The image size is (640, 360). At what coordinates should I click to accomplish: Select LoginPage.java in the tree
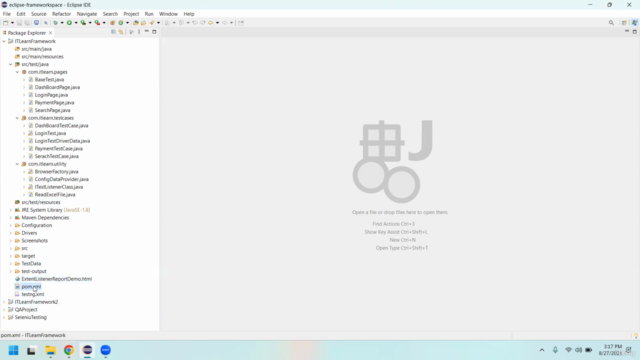(51, 95)
